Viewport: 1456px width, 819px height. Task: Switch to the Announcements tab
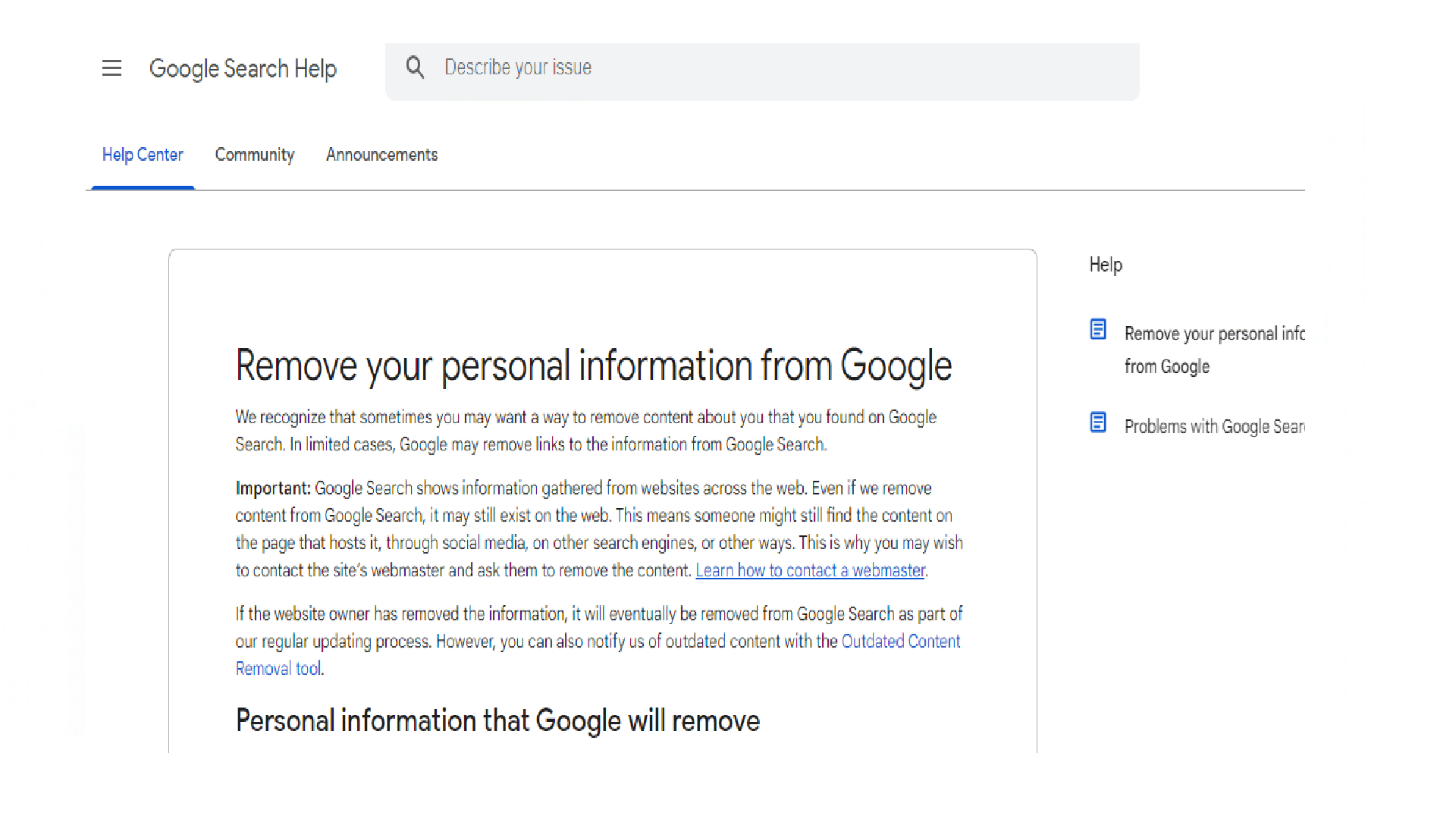point(381,155)
